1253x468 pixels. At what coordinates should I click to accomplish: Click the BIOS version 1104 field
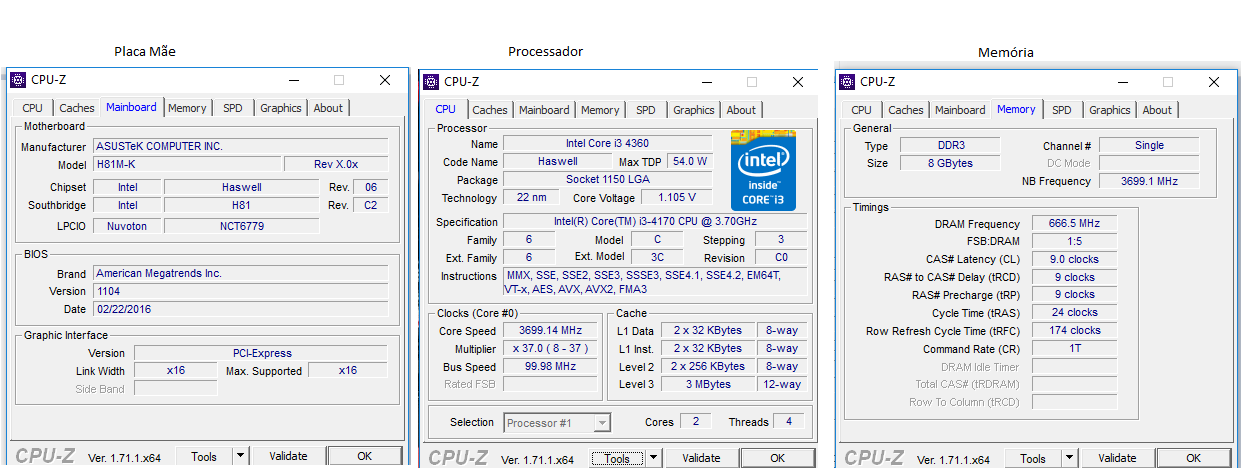tap(241, 291)
